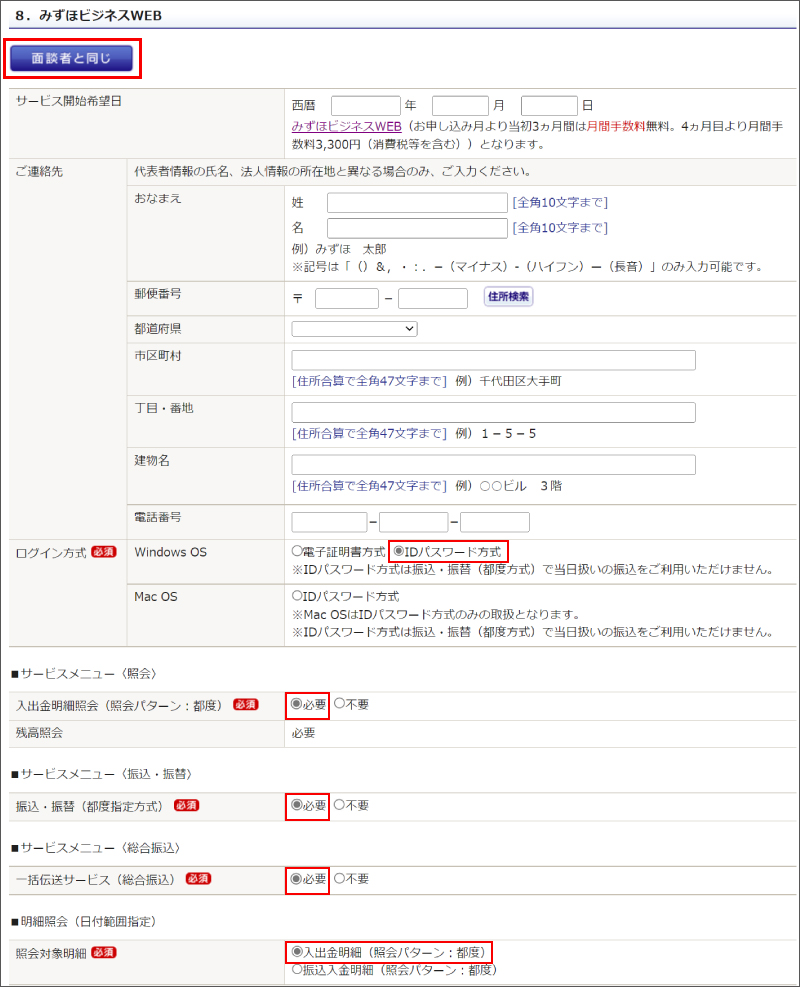Click the Mac OS label
This screenshot has width=800, height=987.
tap(156, 597)
